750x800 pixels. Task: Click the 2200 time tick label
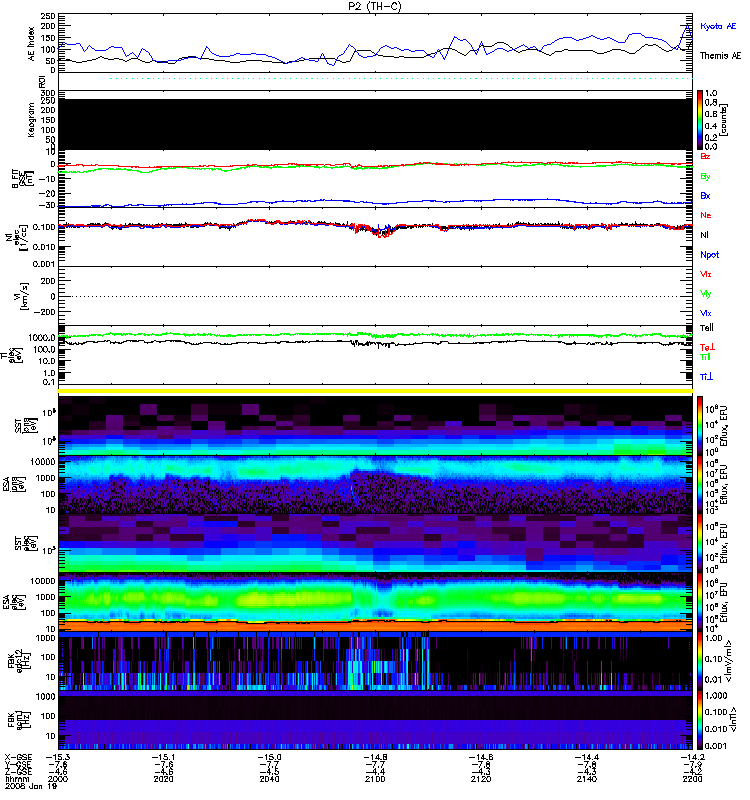pyautogui.click(x=692, y=779)
